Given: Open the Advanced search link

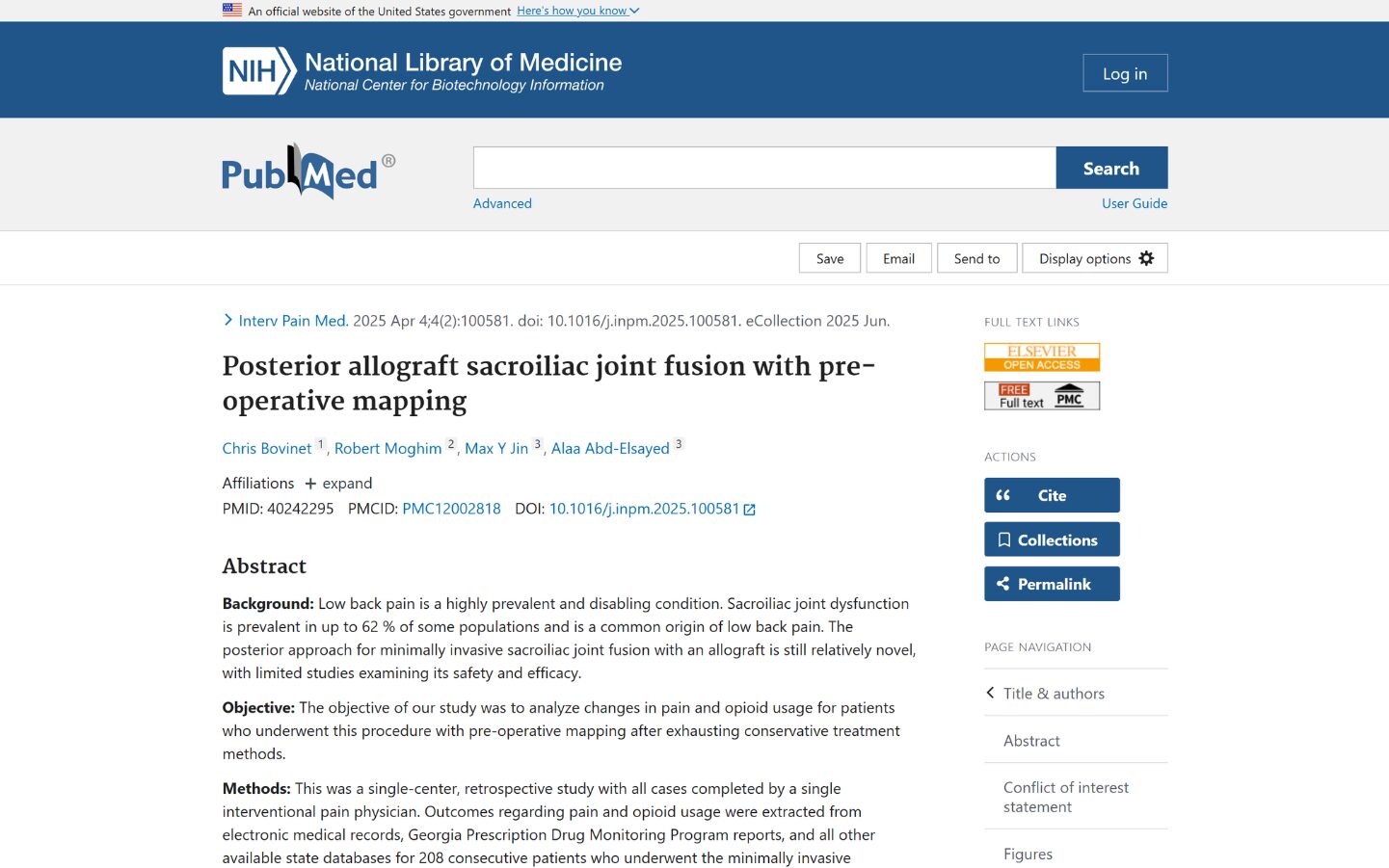Looking at the screenshot, I should click(502, 203).
